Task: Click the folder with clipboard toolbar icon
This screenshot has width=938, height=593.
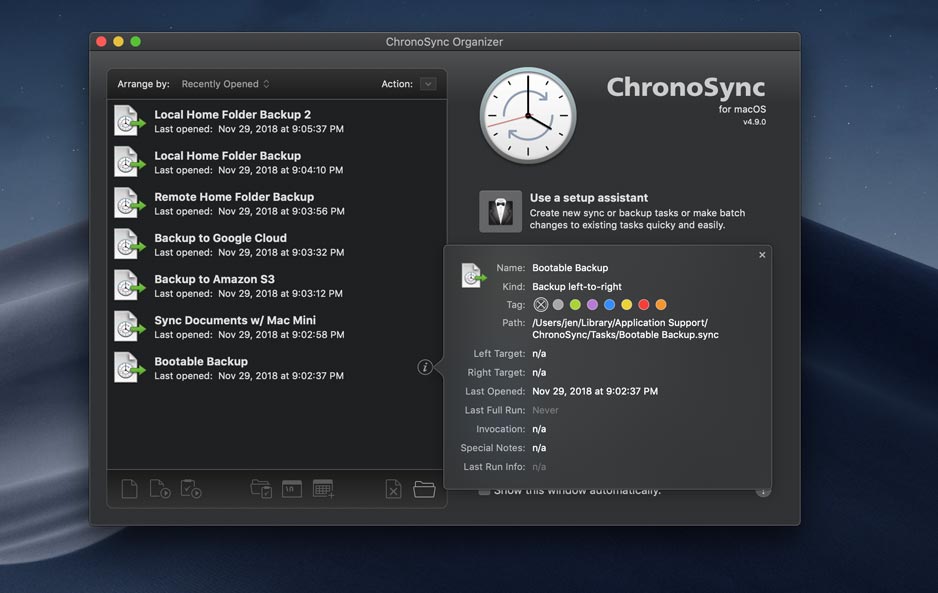Action: [261, 489]
